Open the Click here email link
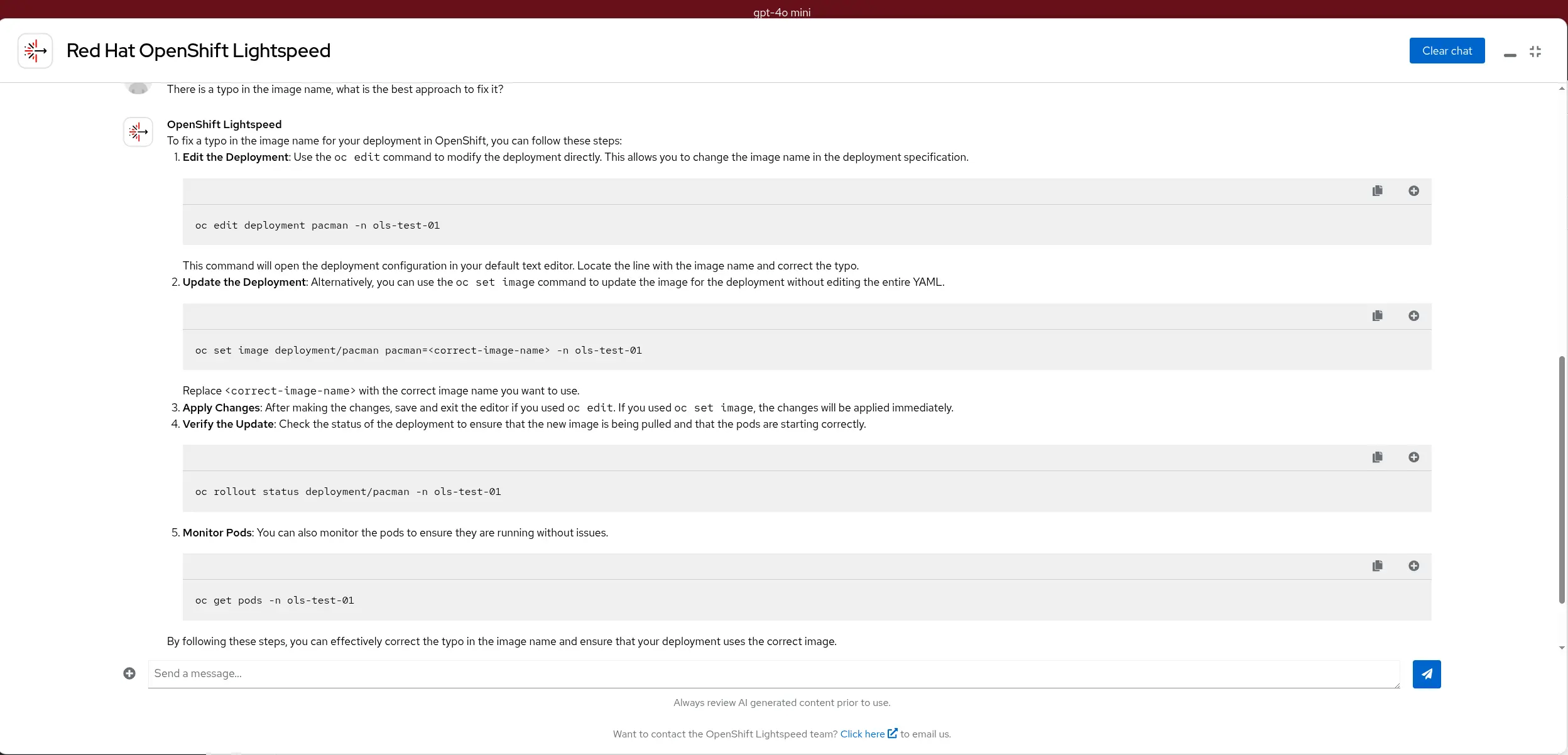 pyautogui.click(x=869, y=734)
